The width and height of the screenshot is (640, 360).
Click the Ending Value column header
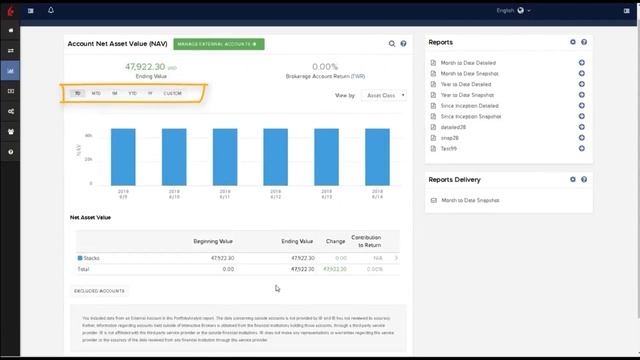click(297, 241)
